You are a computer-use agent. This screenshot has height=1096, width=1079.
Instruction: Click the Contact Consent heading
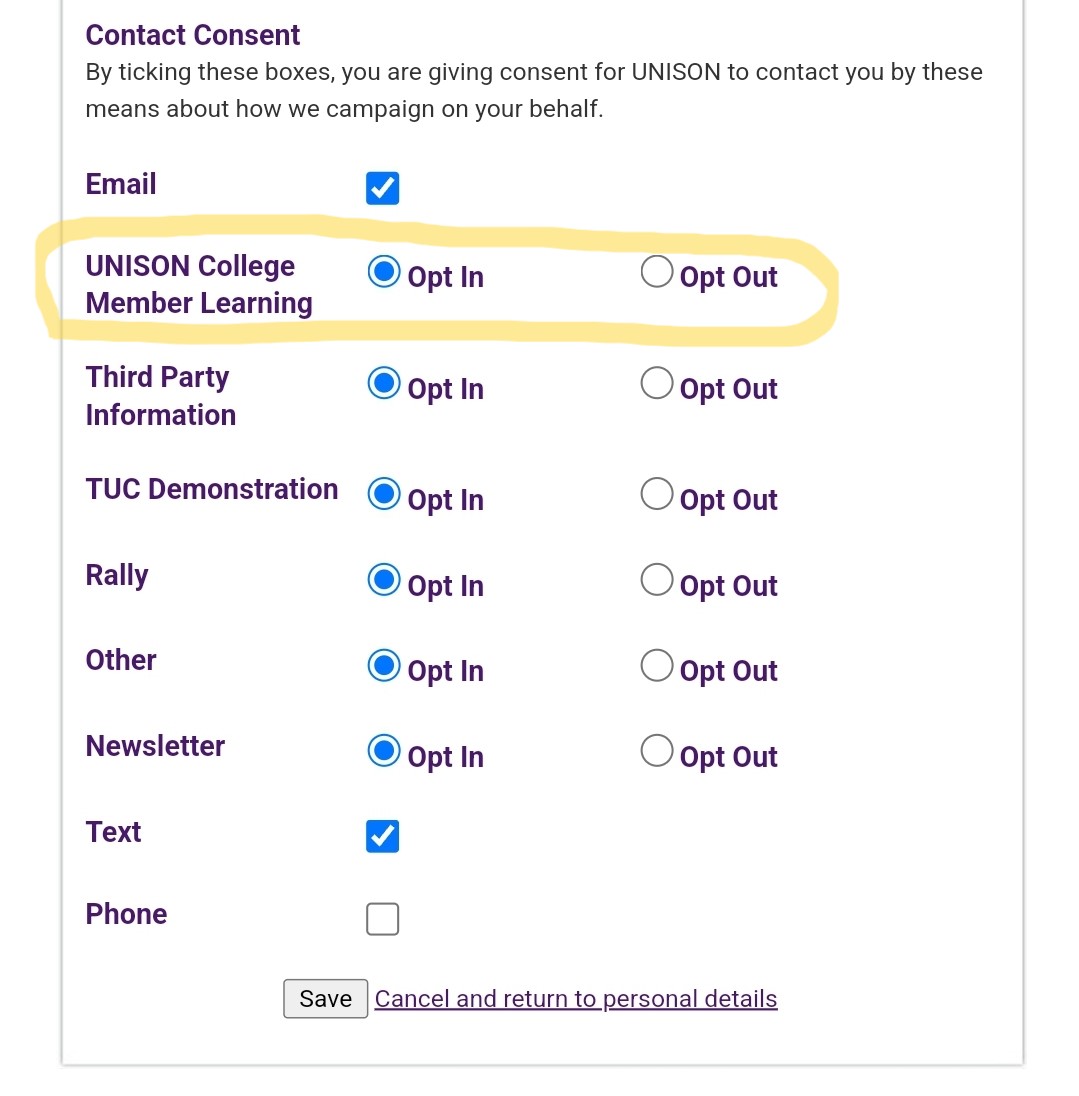point(193,35)
